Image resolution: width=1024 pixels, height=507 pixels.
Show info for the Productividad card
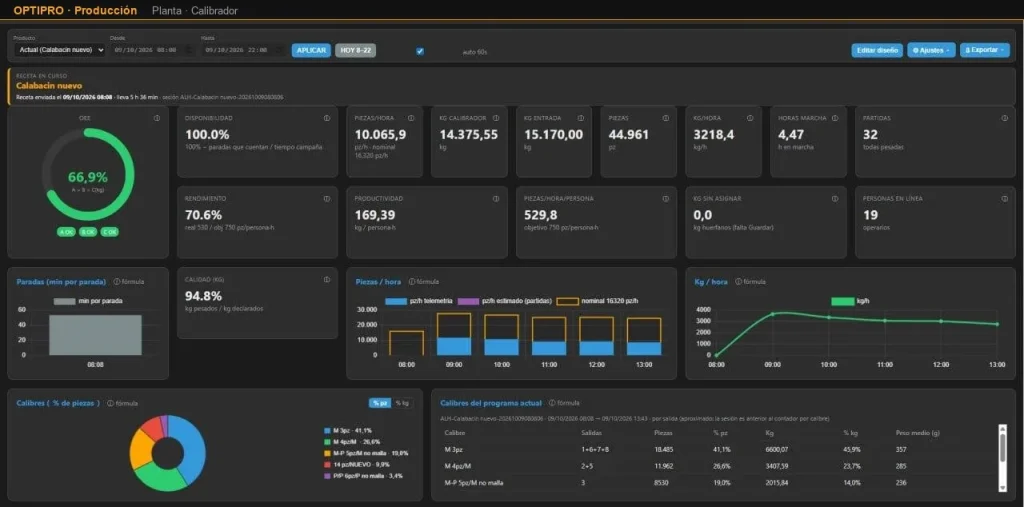496,199
